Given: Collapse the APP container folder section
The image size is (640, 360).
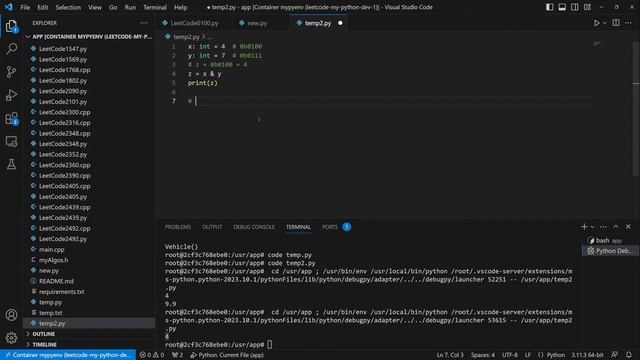Looking at the screenshot, I should click(89, 37).
